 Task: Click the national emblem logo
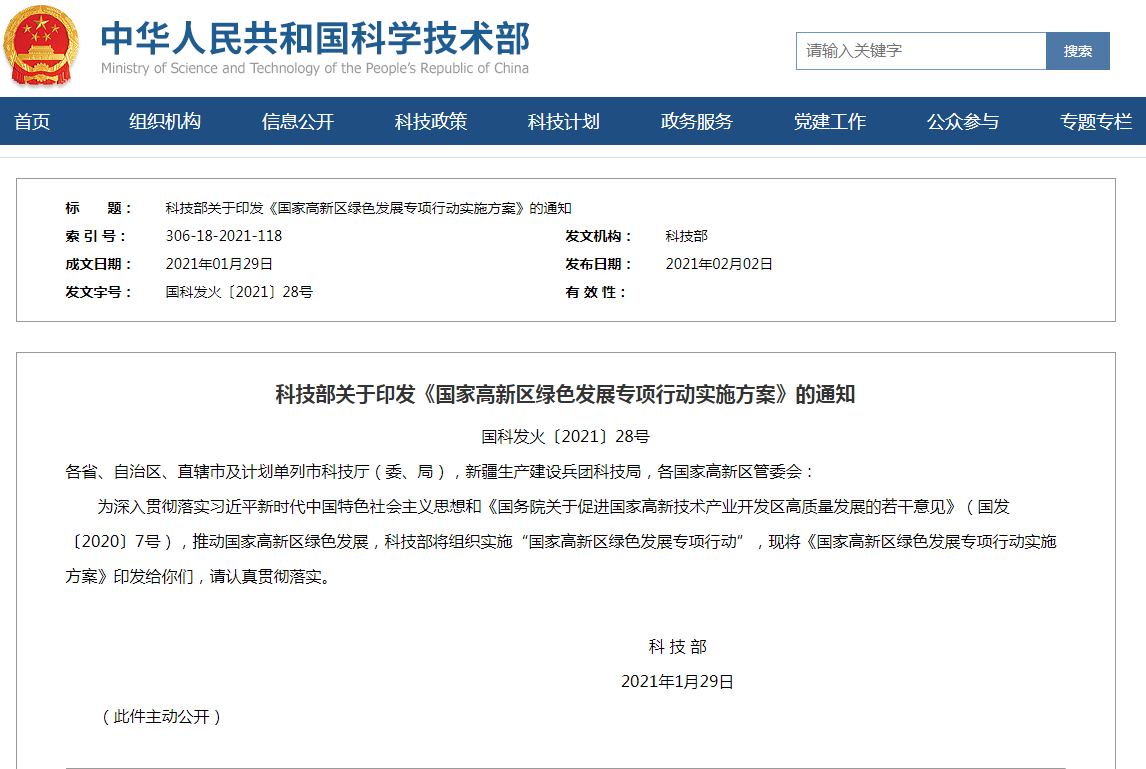coord(41,45)
